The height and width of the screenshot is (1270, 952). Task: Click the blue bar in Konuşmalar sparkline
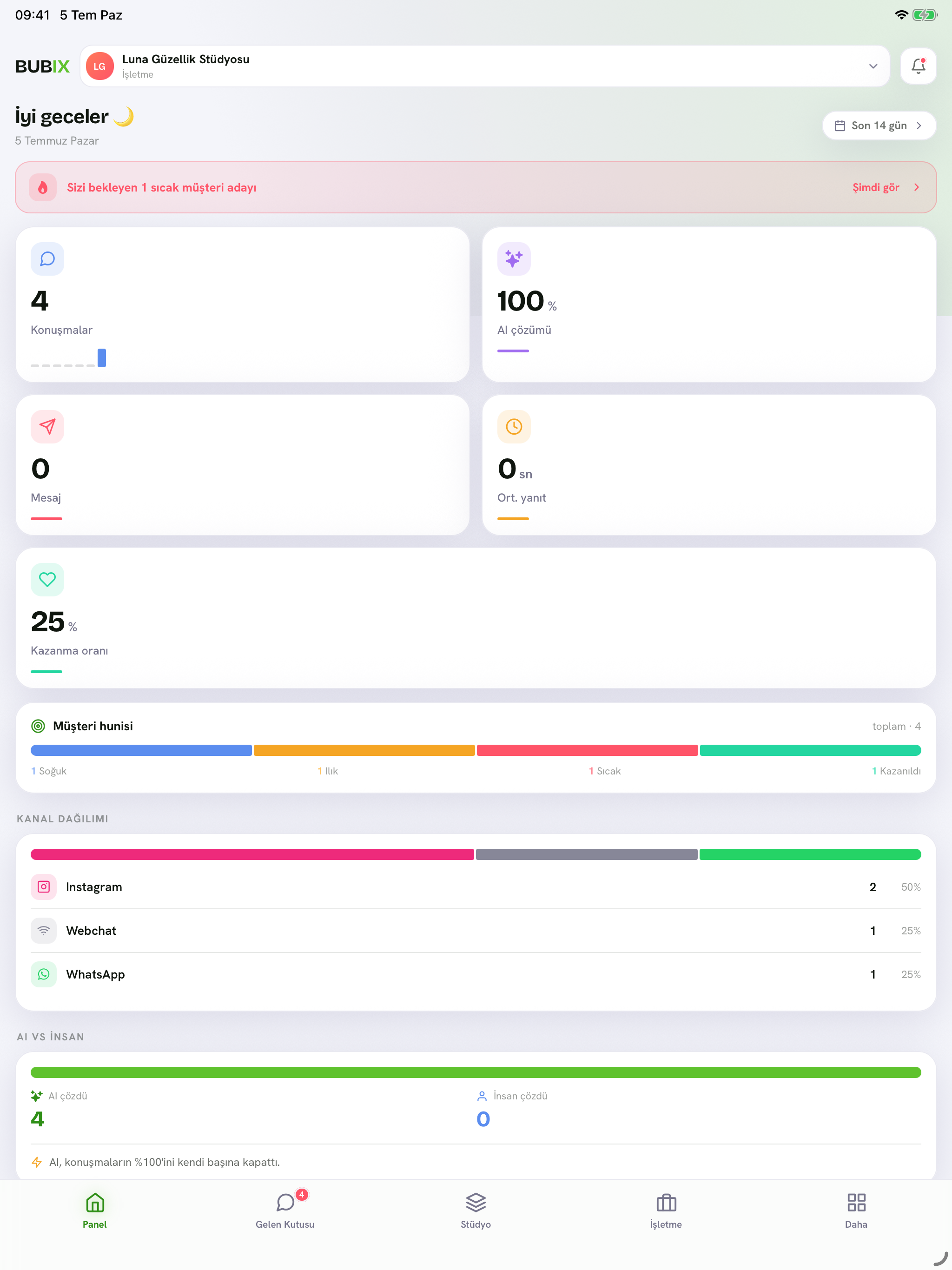pos(102,357)
